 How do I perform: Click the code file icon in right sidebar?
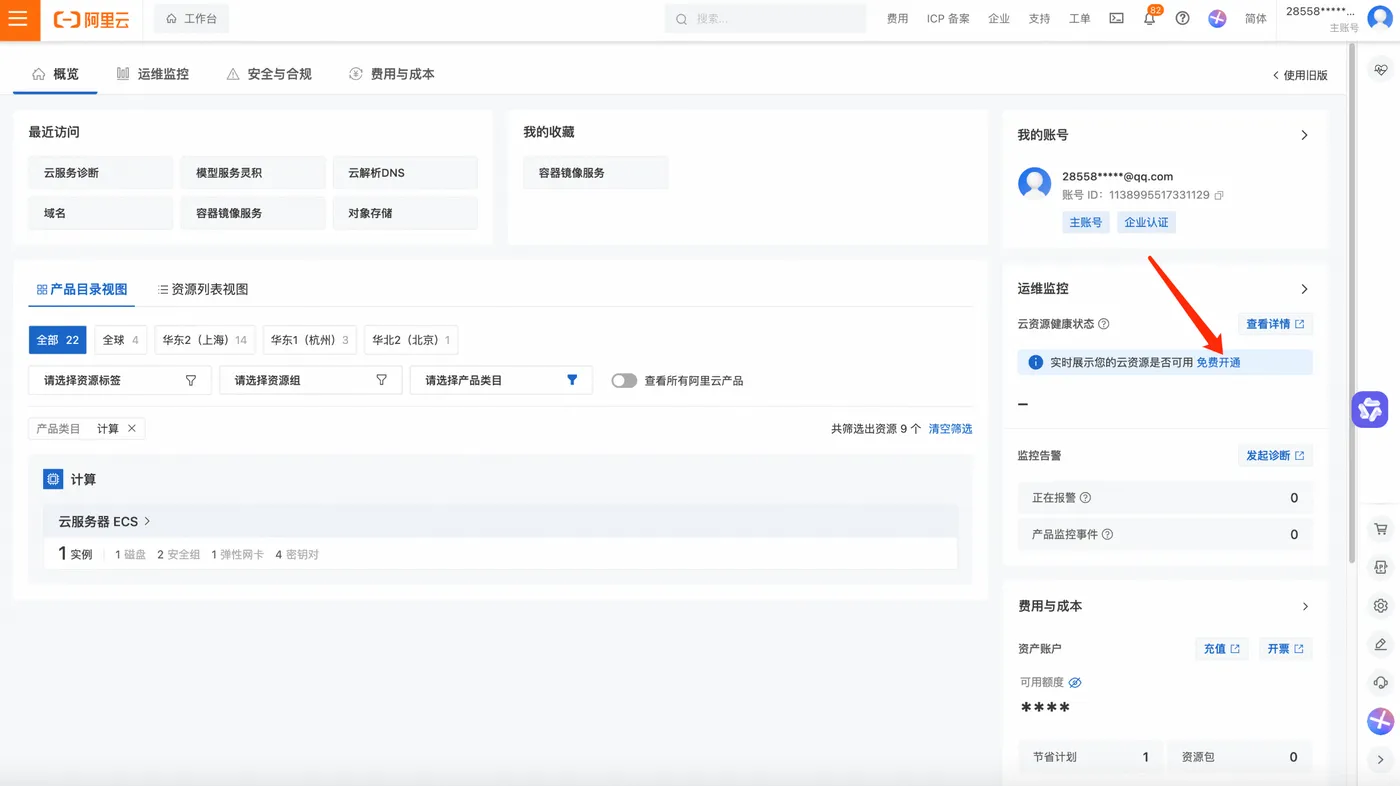(1381, 567)
